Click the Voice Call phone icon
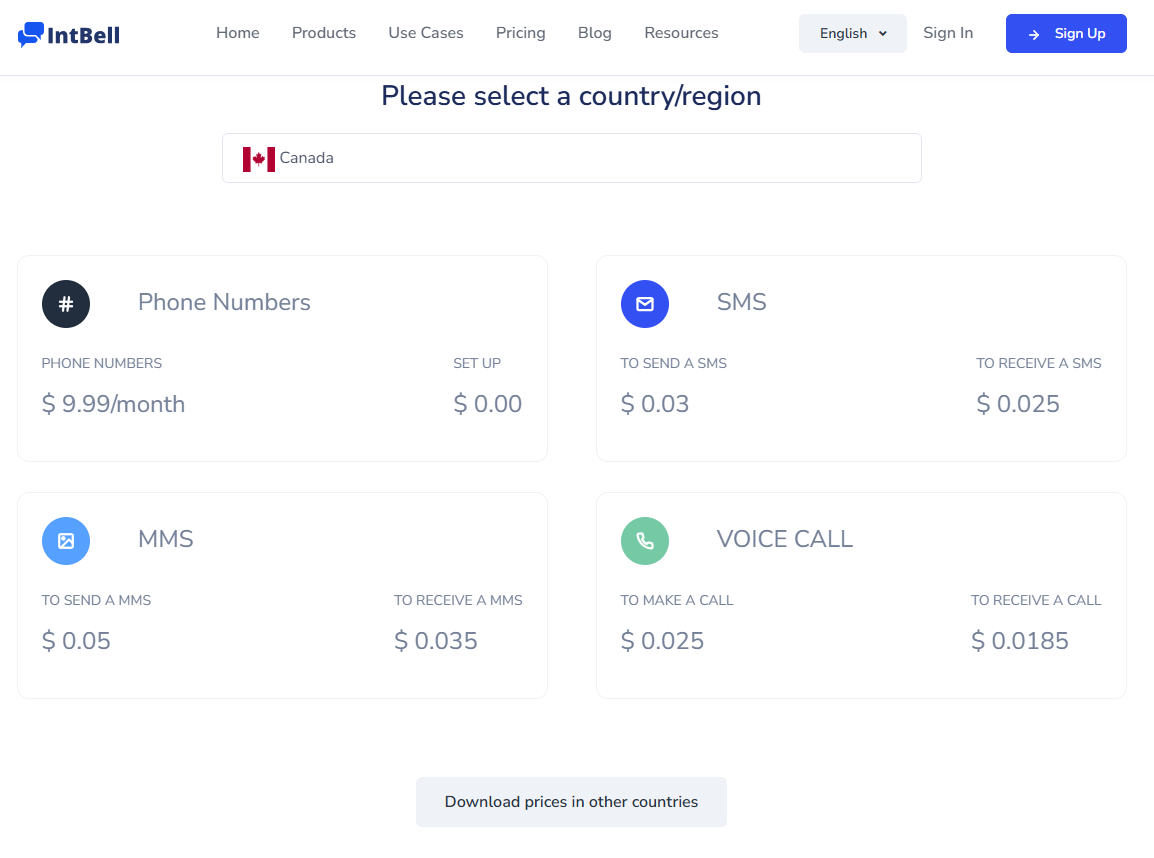1154x858 pixels. point(645,541)
